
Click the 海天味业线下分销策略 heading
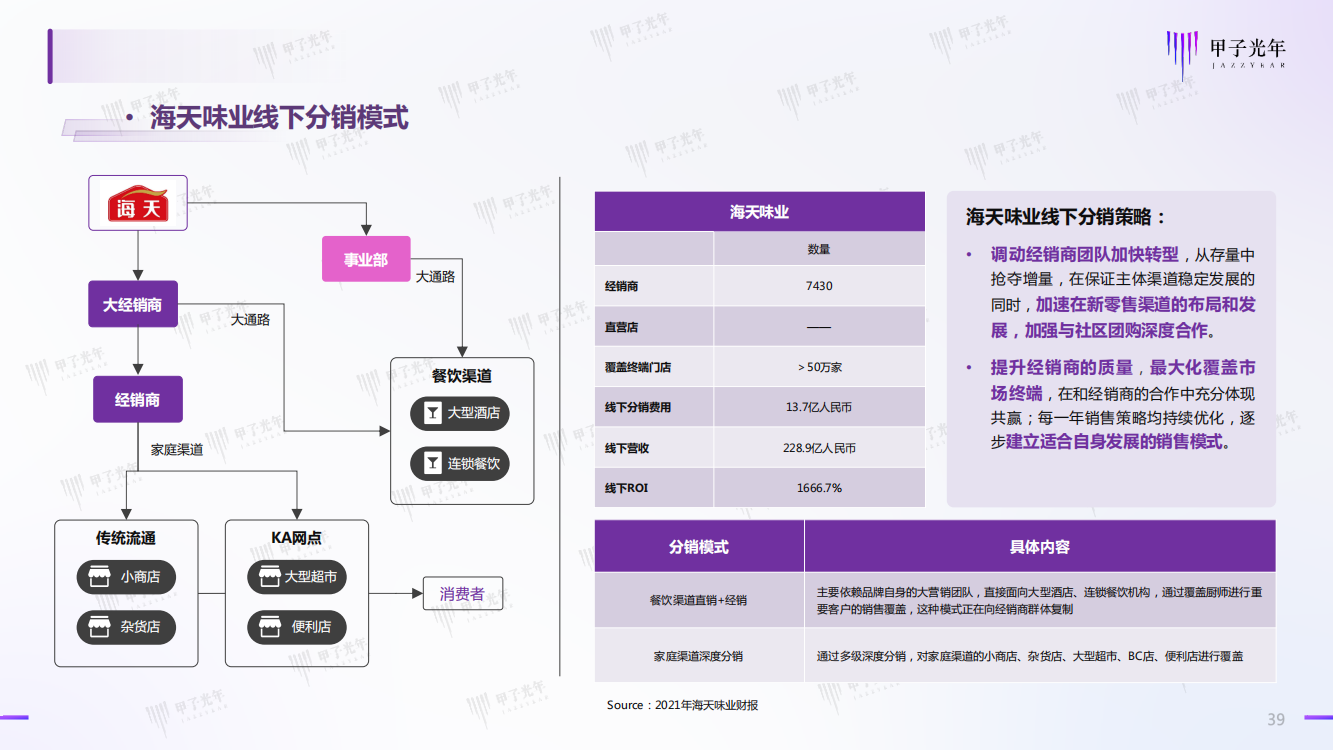[1065, 217]
